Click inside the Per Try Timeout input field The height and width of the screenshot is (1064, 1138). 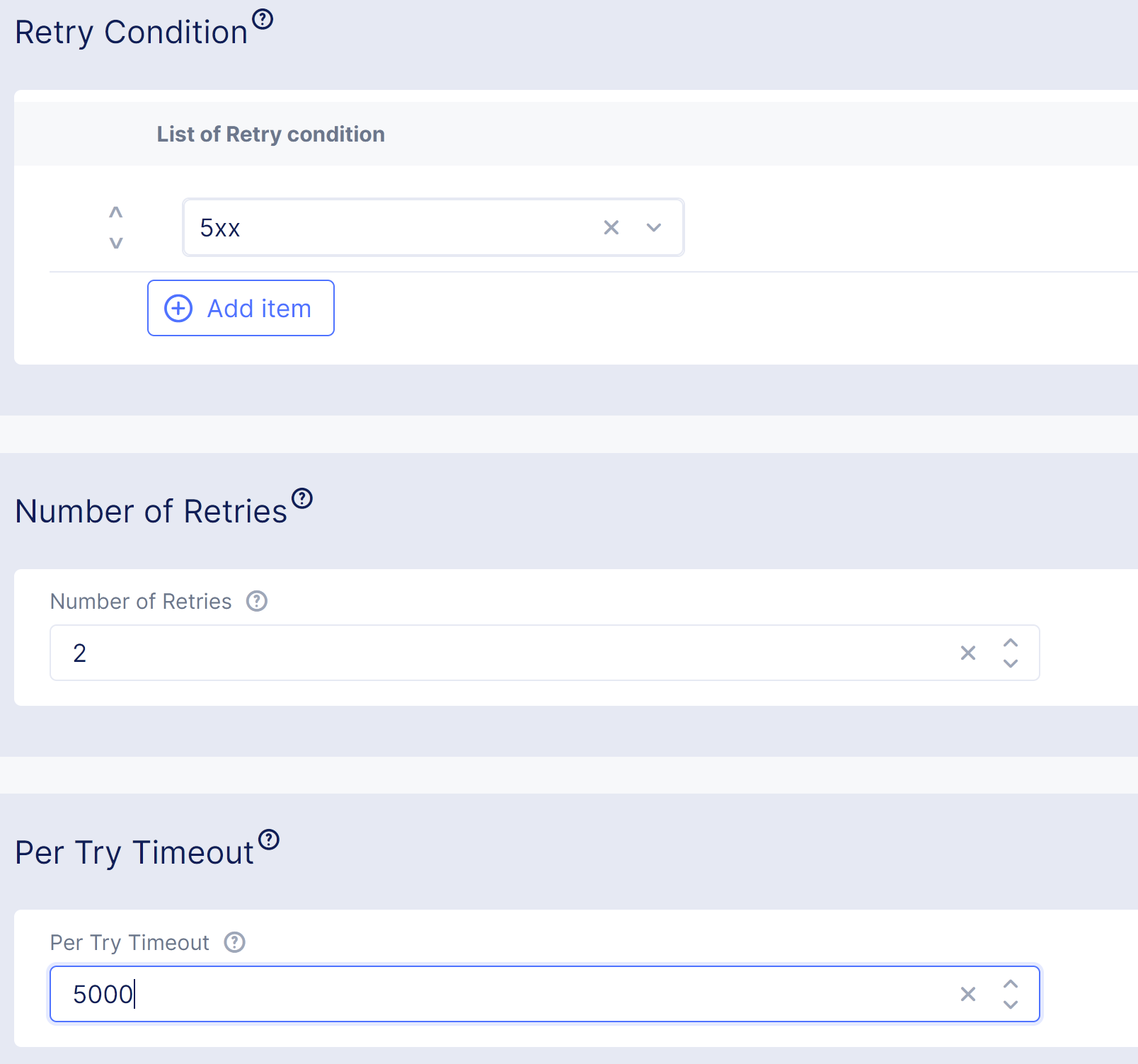click(425, 994)
